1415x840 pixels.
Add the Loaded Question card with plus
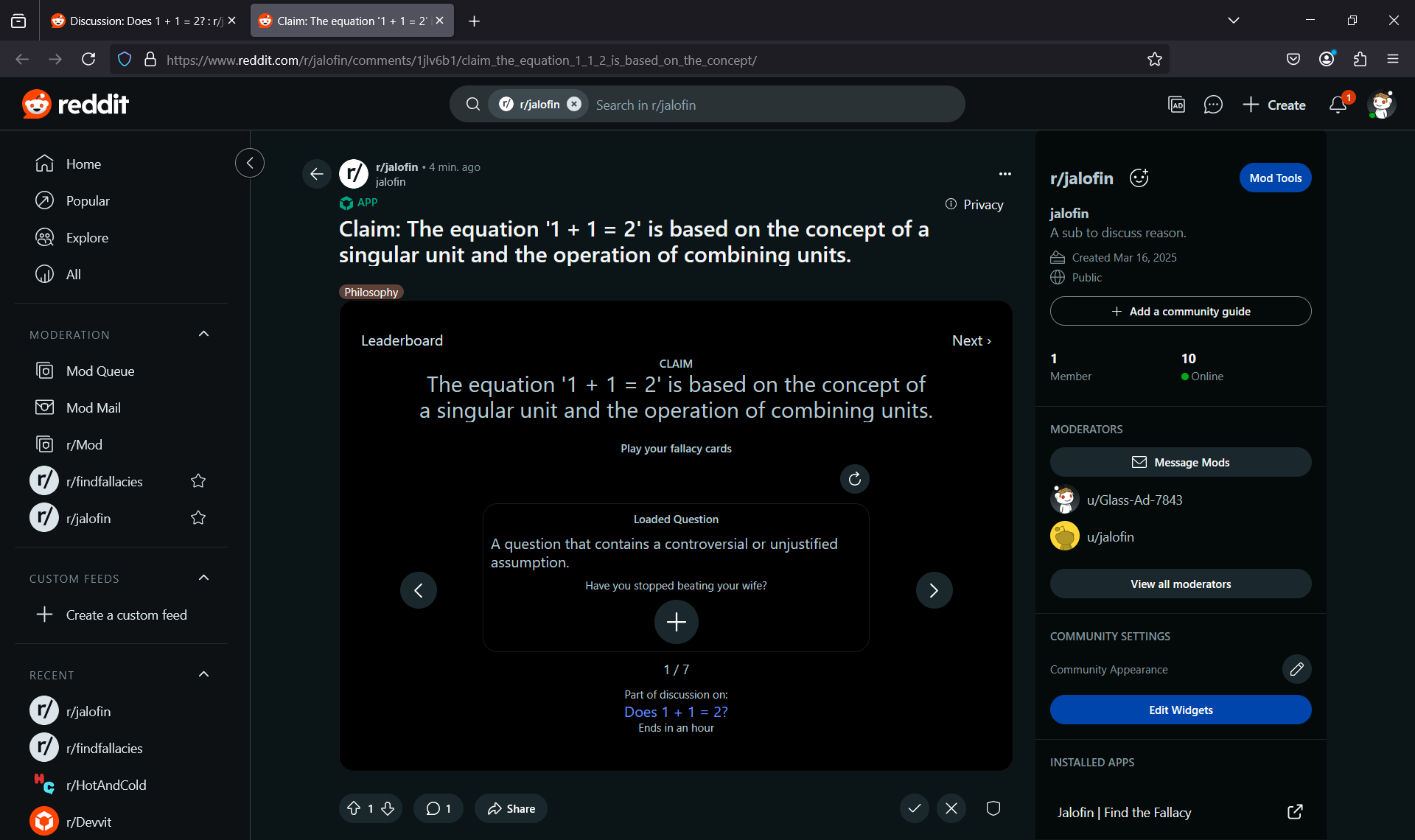(x=676, y=622)
